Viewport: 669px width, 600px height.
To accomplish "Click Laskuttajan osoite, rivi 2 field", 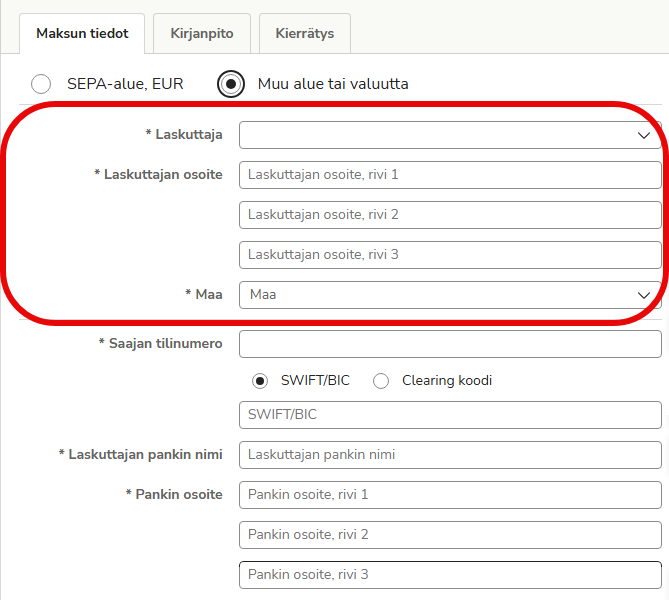I will (450, 215).
